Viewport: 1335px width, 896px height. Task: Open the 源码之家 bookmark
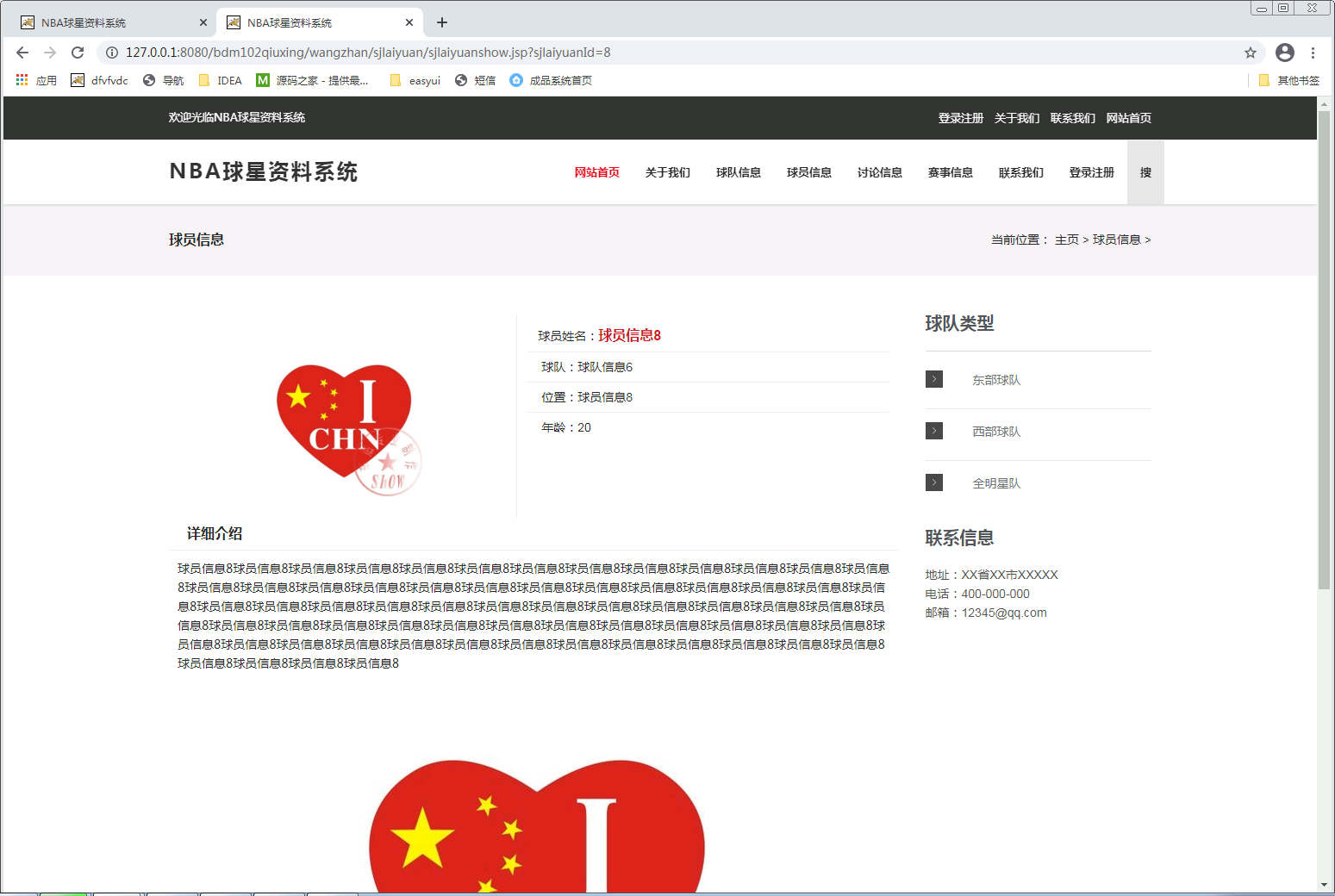coord(313,80)
